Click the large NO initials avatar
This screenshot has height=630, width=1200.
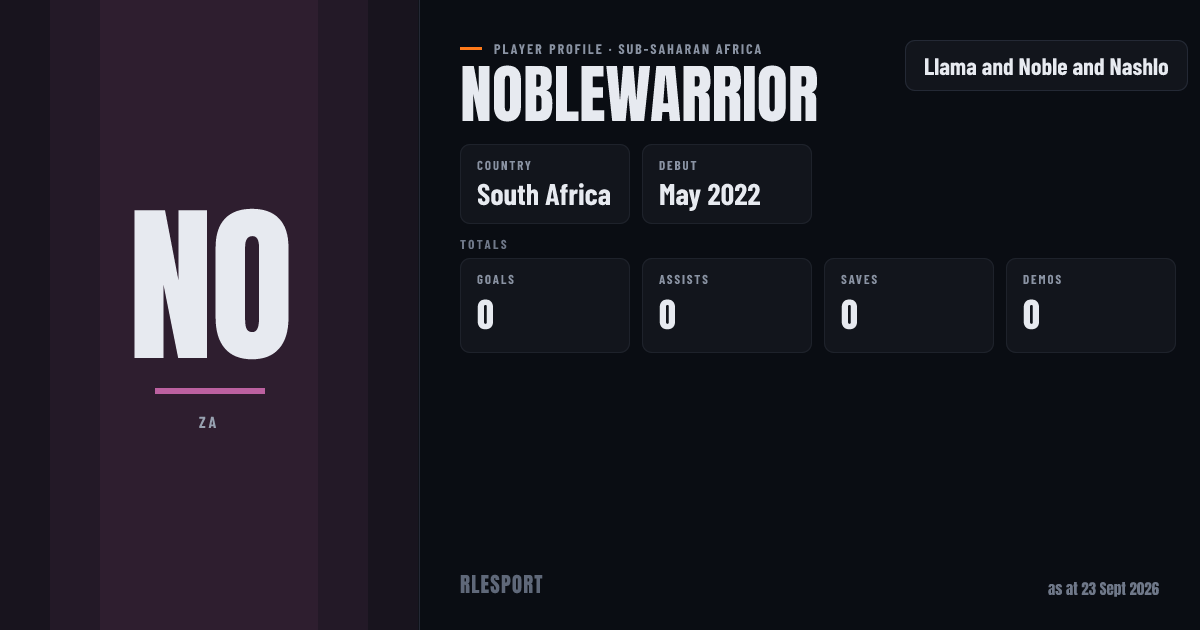point(211,284)
